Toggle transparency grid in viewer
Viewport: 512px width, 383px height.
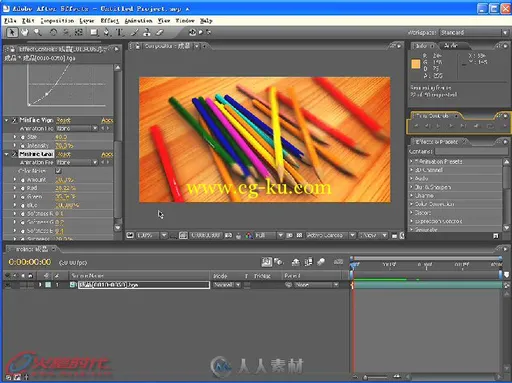pyautogui.click(x=299, y=235)
